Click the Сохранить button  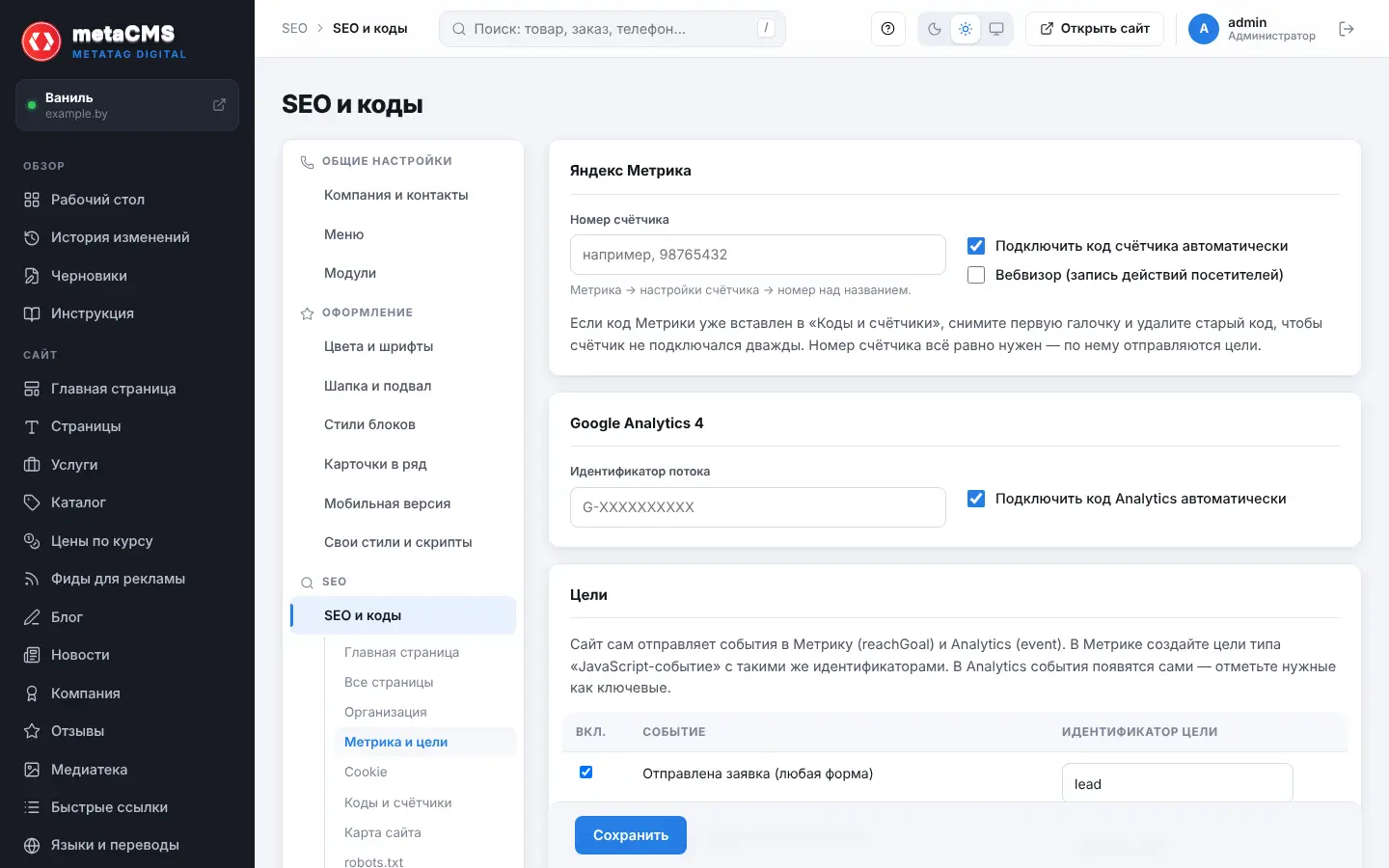631,835
